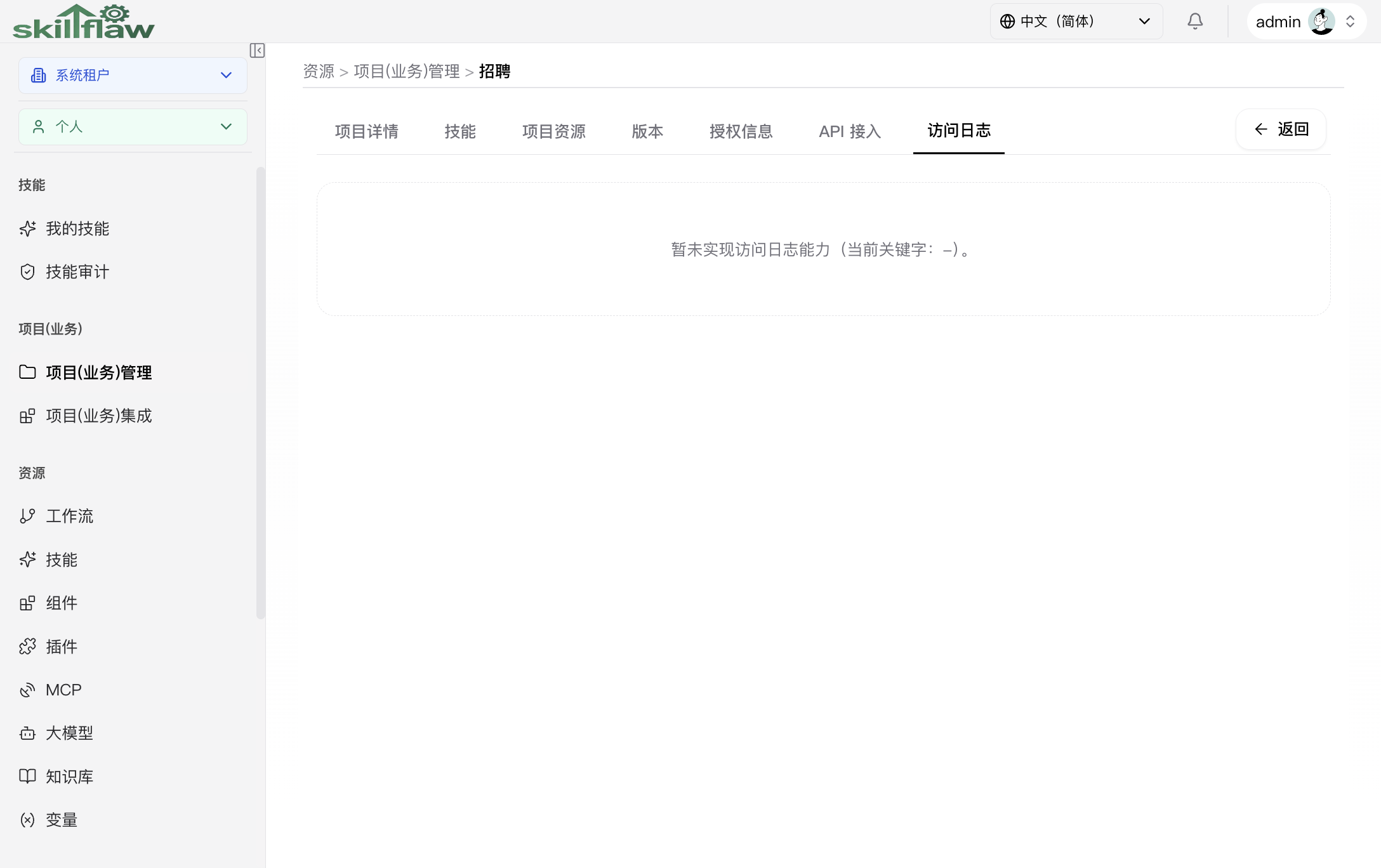Select the 访问日志 tab
1381x868 pixels.
coord(959,131)
